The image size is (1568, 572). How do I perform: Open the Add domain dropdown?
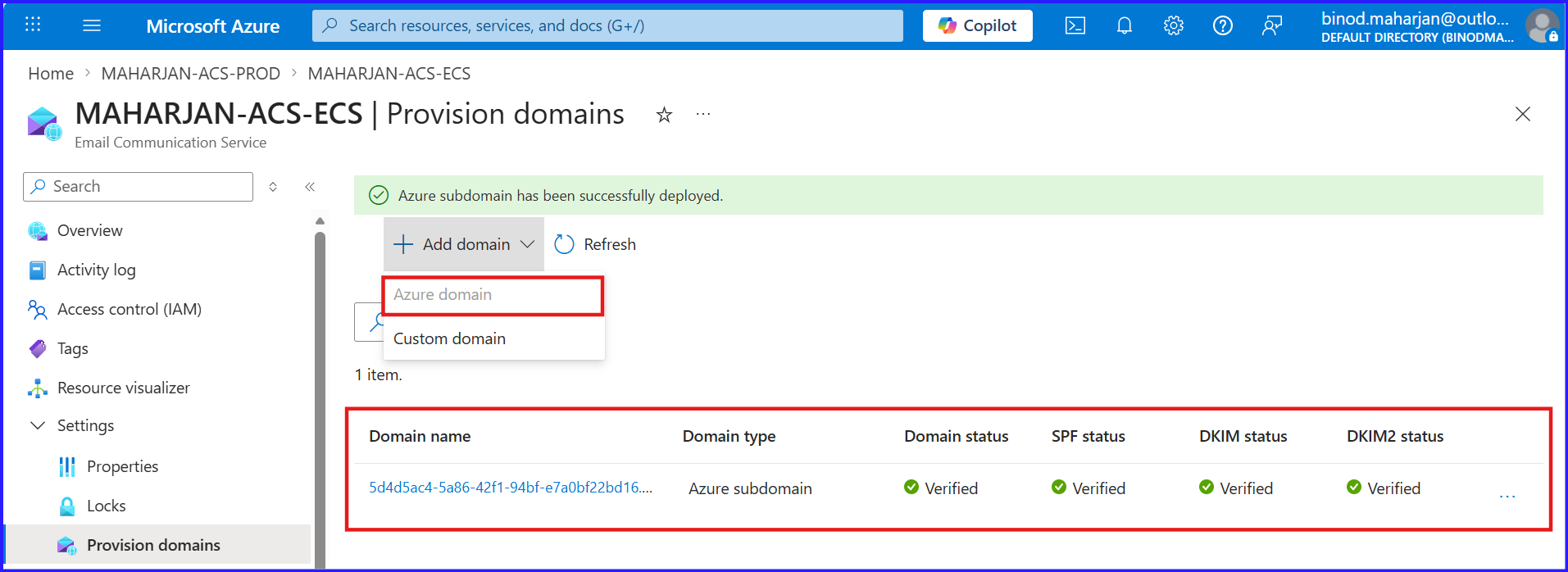click(x=464, y=244)
